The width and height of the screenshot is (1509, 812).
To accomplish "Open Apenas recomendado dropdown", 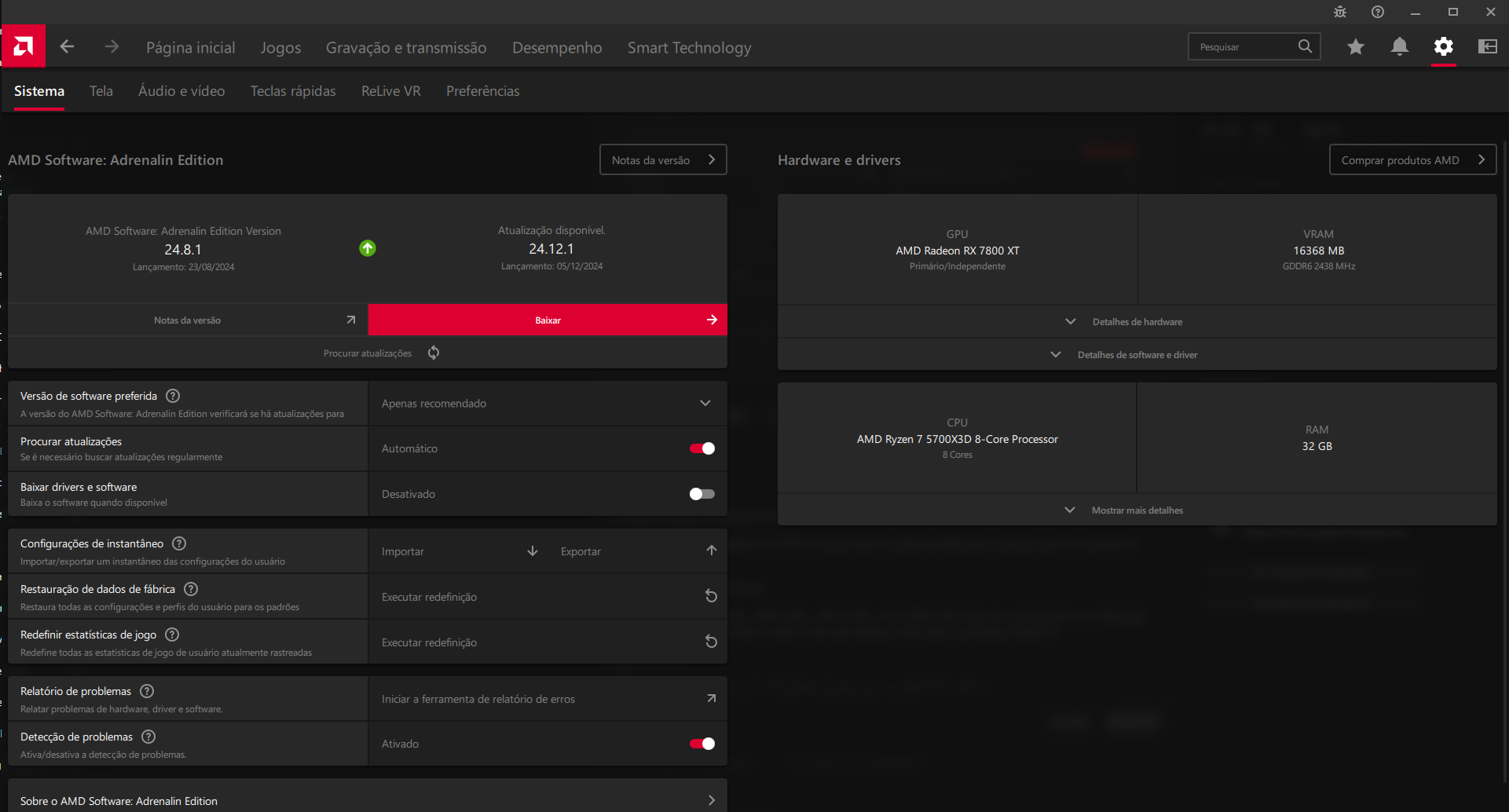I will pos(548,404).
